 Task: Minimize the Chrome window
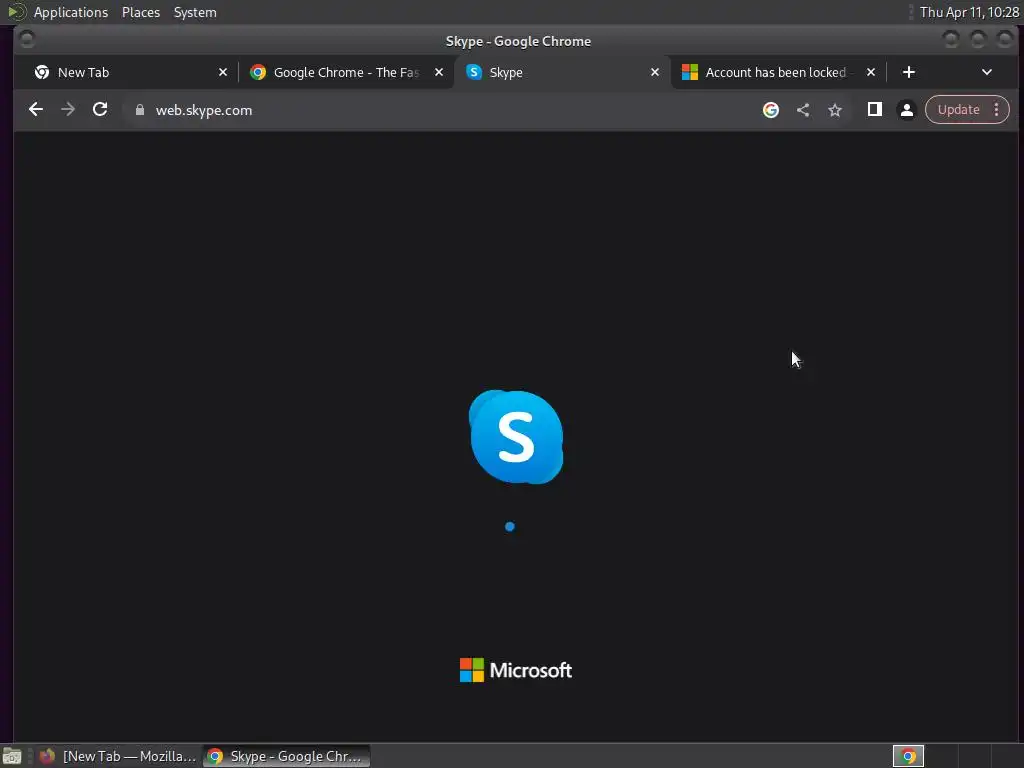[x=951, y=40]
